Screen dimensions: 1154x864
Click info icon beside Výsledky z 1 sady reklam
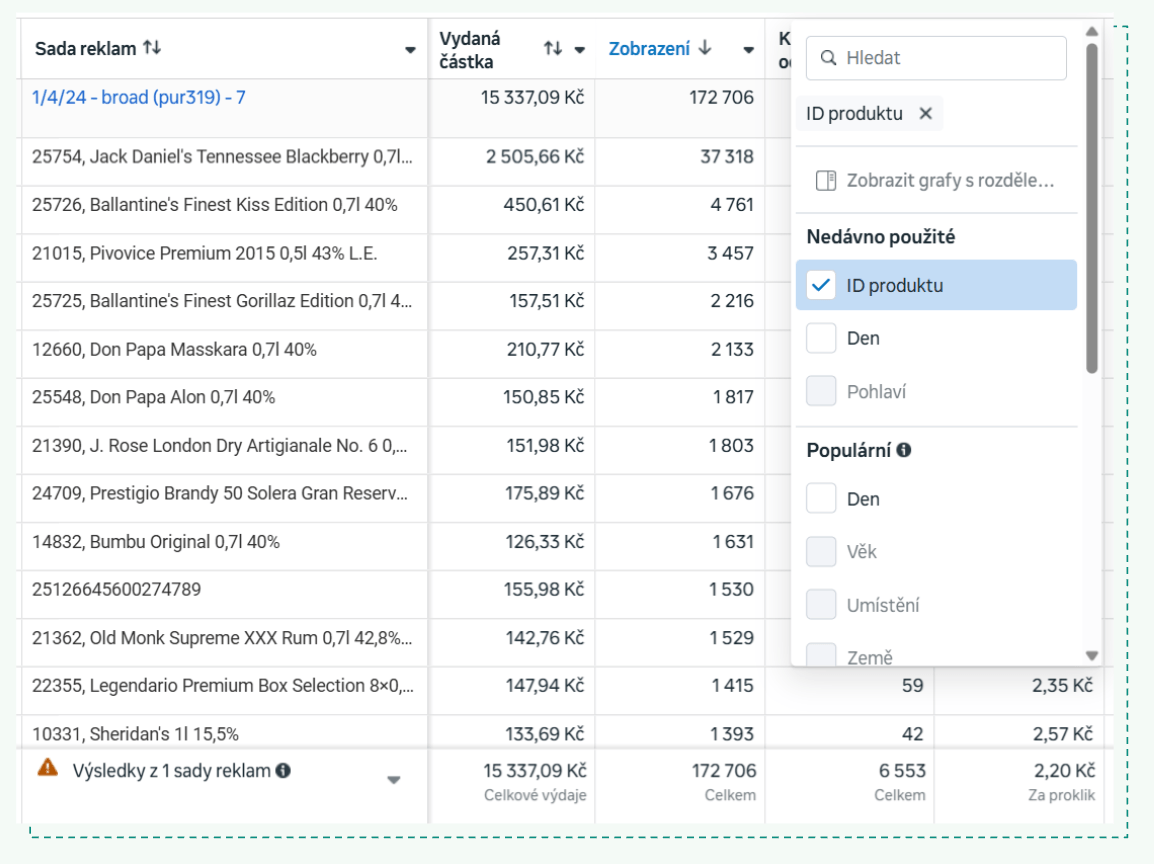pyautogui.click(x=283, y=771)
